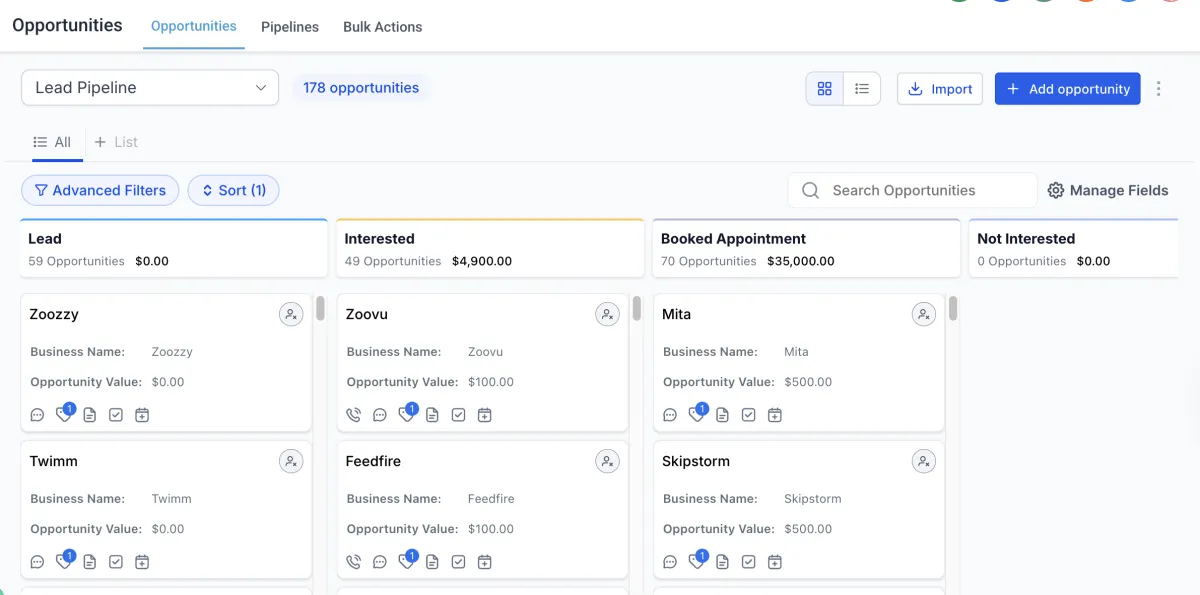Open Sort (1) options

point(233,190)
